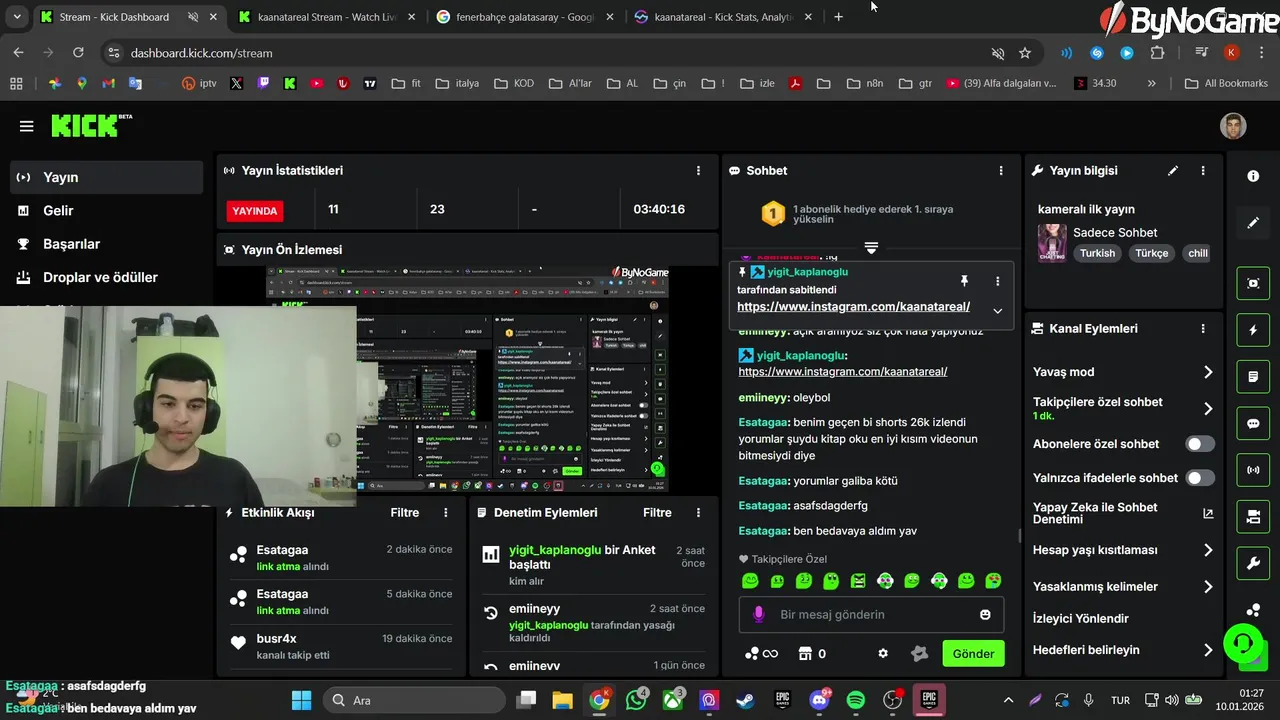Expand Yasaklanmış kelimeler option
Screen dimensions: 1280x720
point(1208,587)
